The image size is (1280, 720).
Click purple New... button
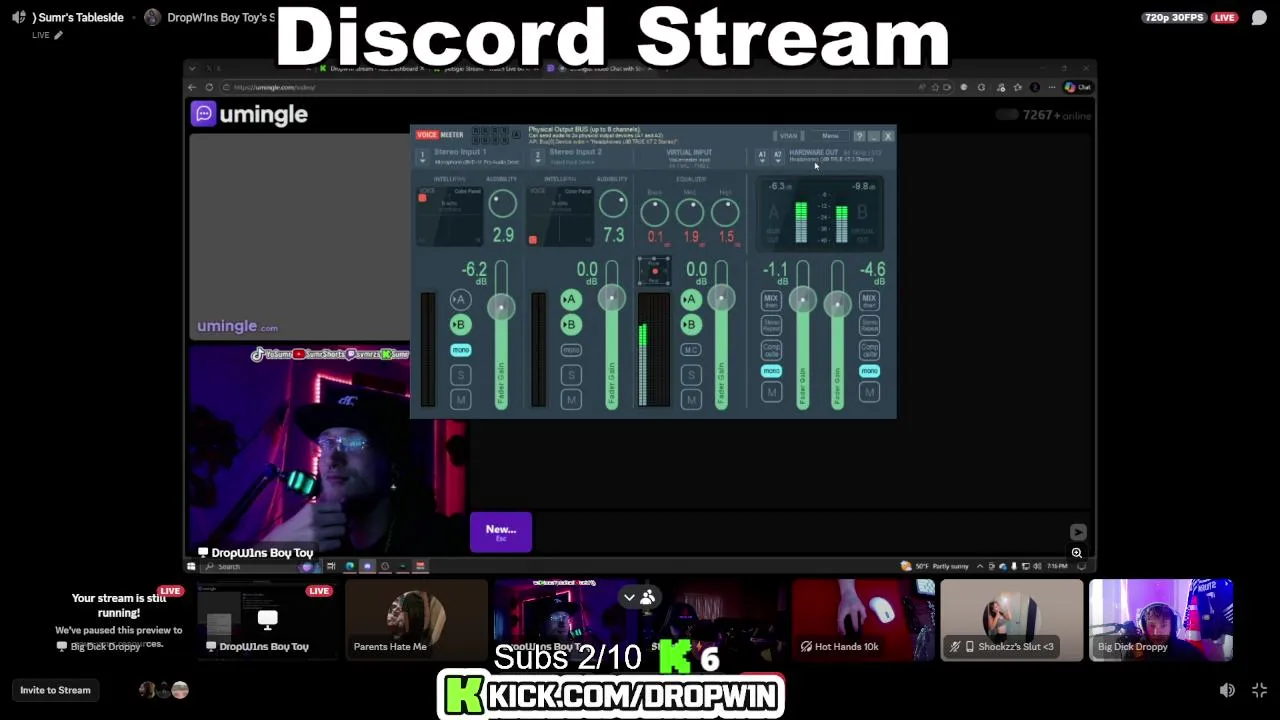(x=501, y=531)
